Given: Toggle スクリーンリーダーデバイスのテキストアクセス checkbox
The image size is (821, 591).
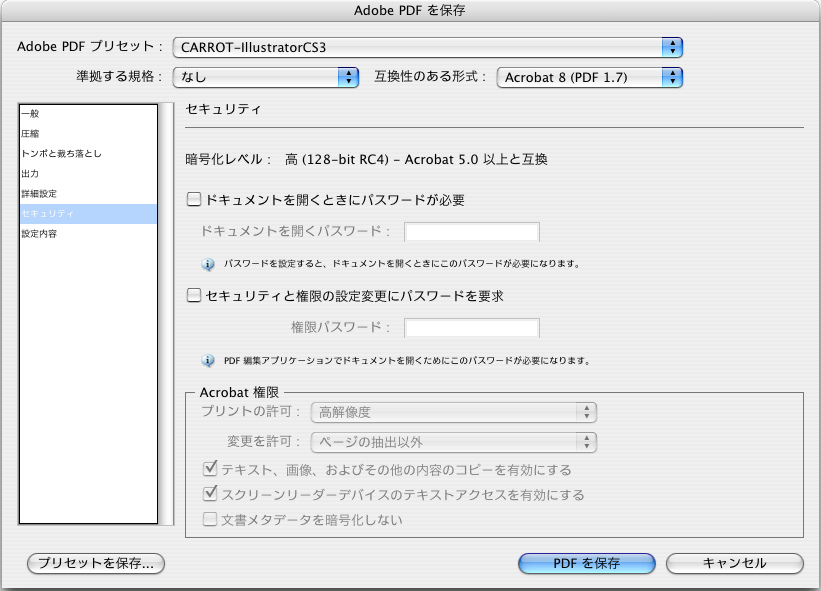Looking at the screenshot, I should coord(210,494).
